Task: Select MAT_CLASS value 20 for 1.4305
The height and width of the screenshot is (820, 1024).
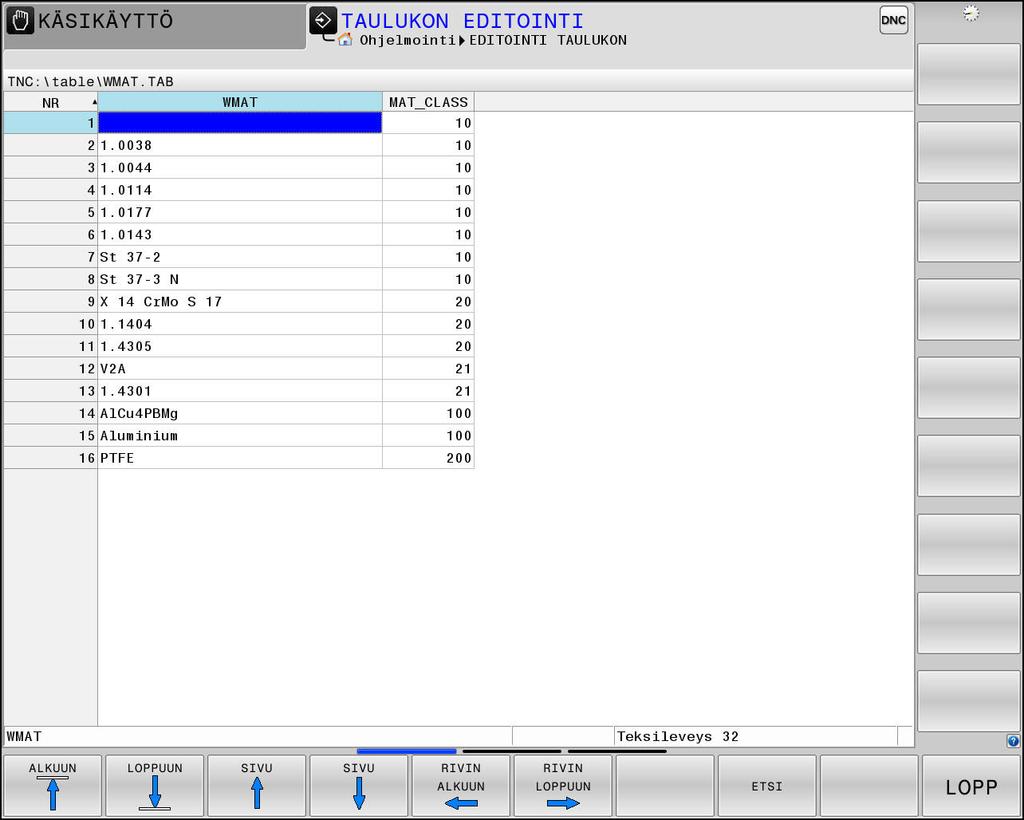Action: (428, 346)
